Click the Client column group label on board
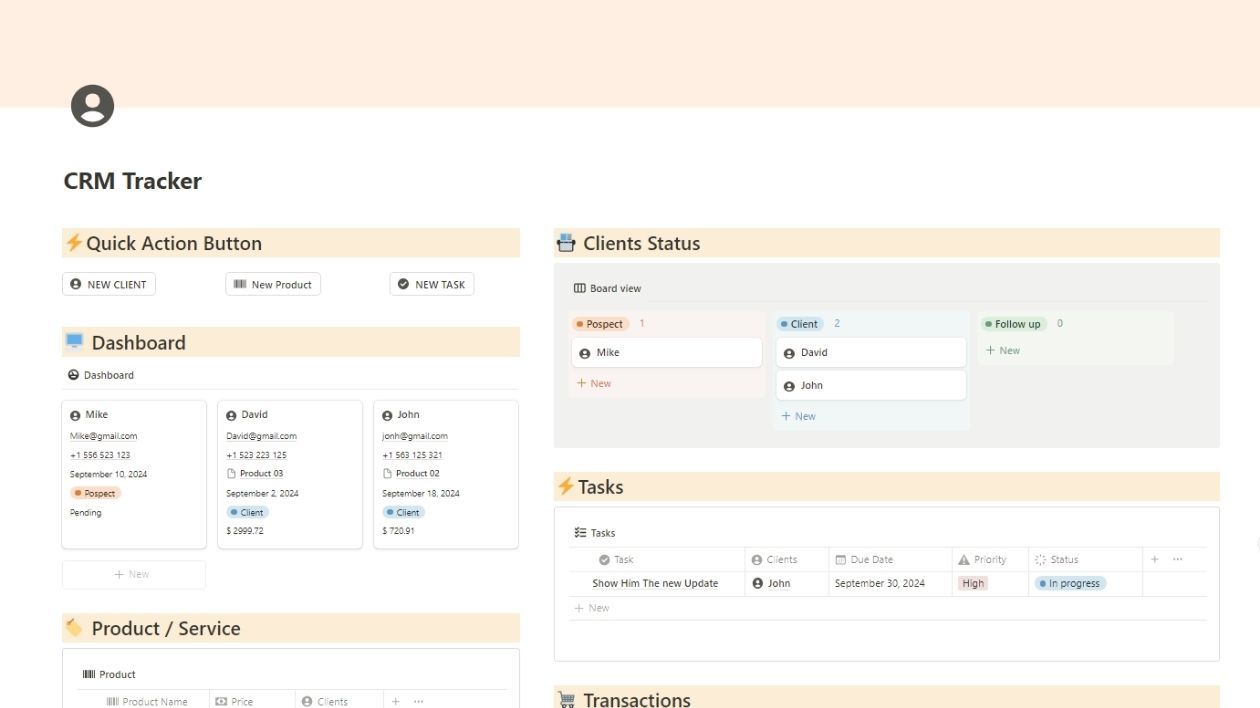This screenshot has height=708, width=1260. click(x=800, y=324)
